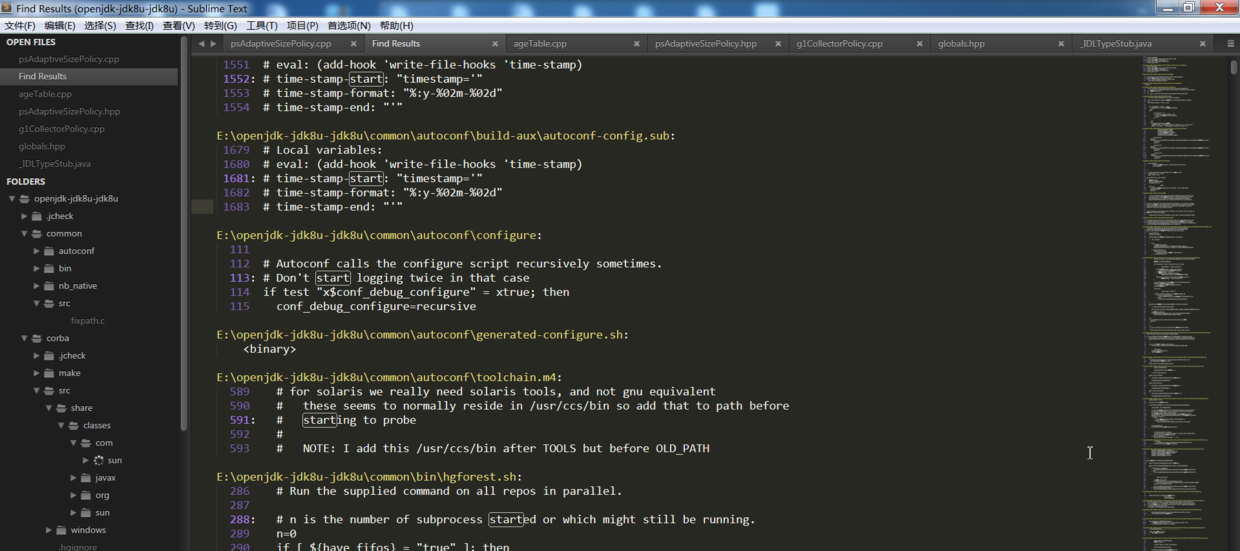
Task: Close the ageTable.cpp tab
Action: tap(637, 44)
